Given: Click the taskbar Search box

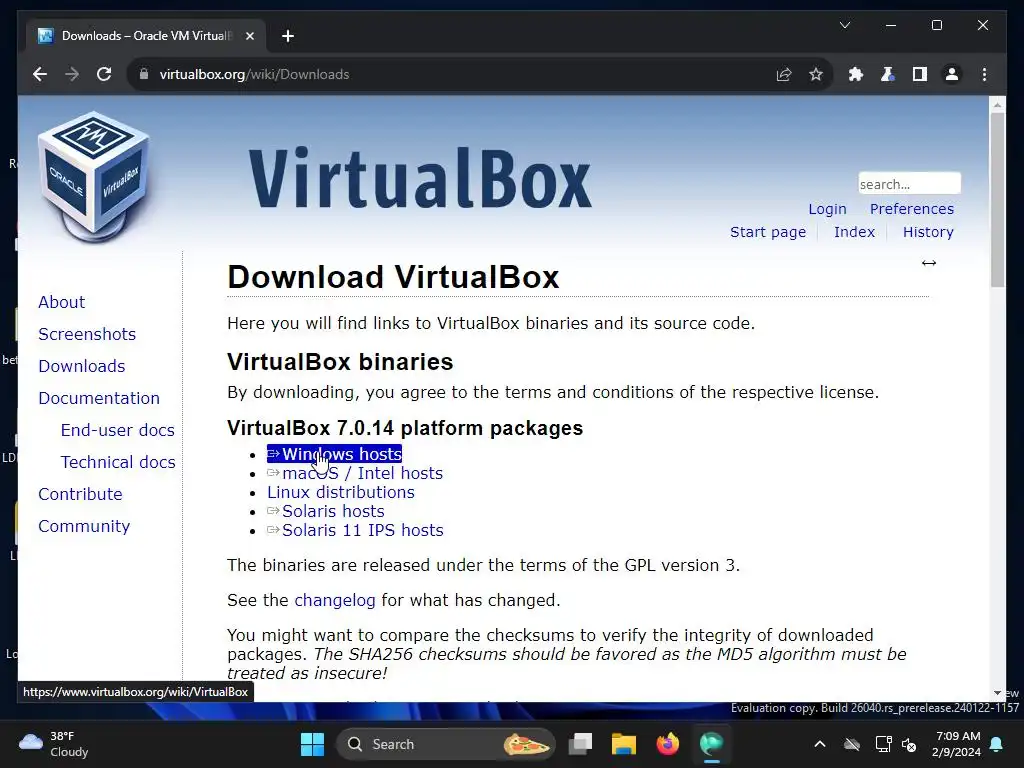Looking at the screenshot, I should pyautogui.click(x=445, y=744).
